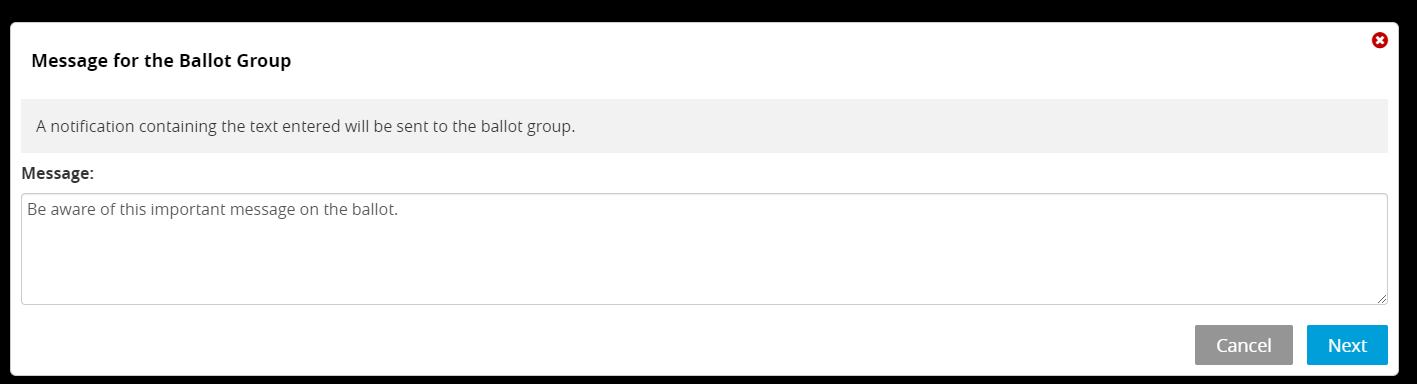The image size is (1417, 384).
Task: Click the white dialog header area beside the title
Action: pos(800,61)
